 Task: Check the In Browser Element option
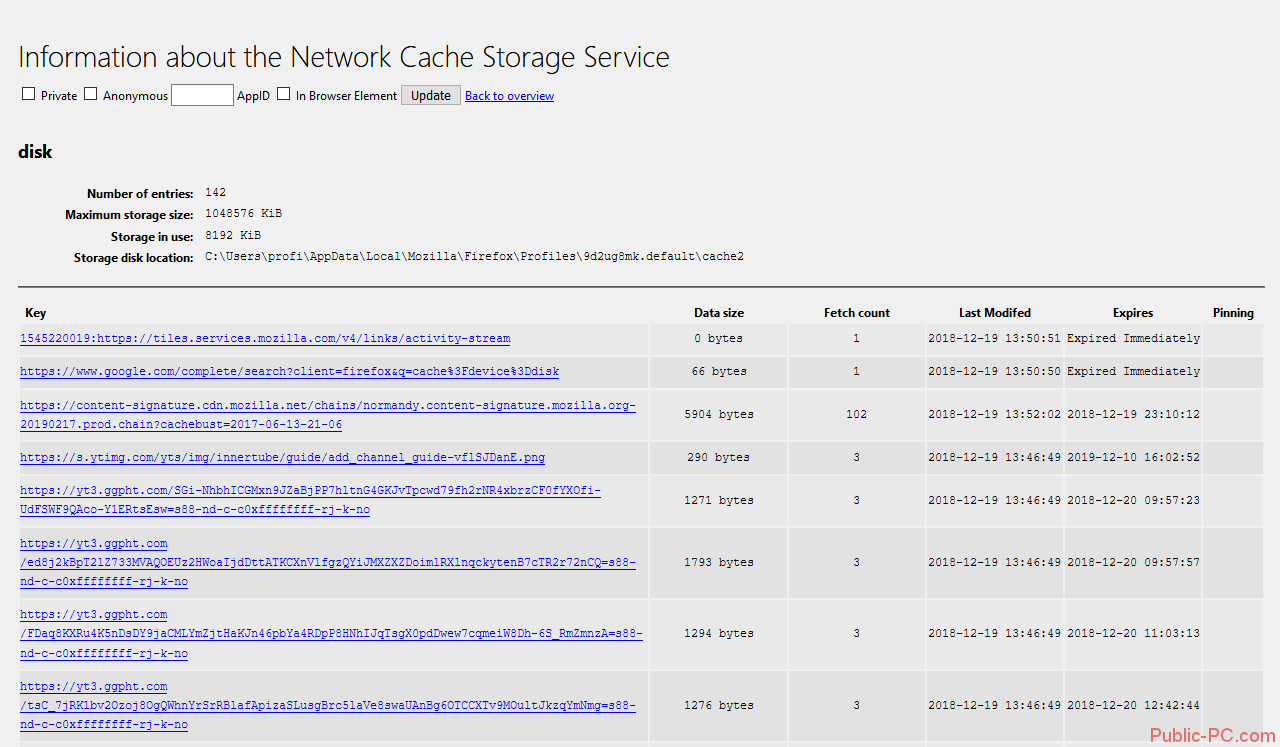284,94
